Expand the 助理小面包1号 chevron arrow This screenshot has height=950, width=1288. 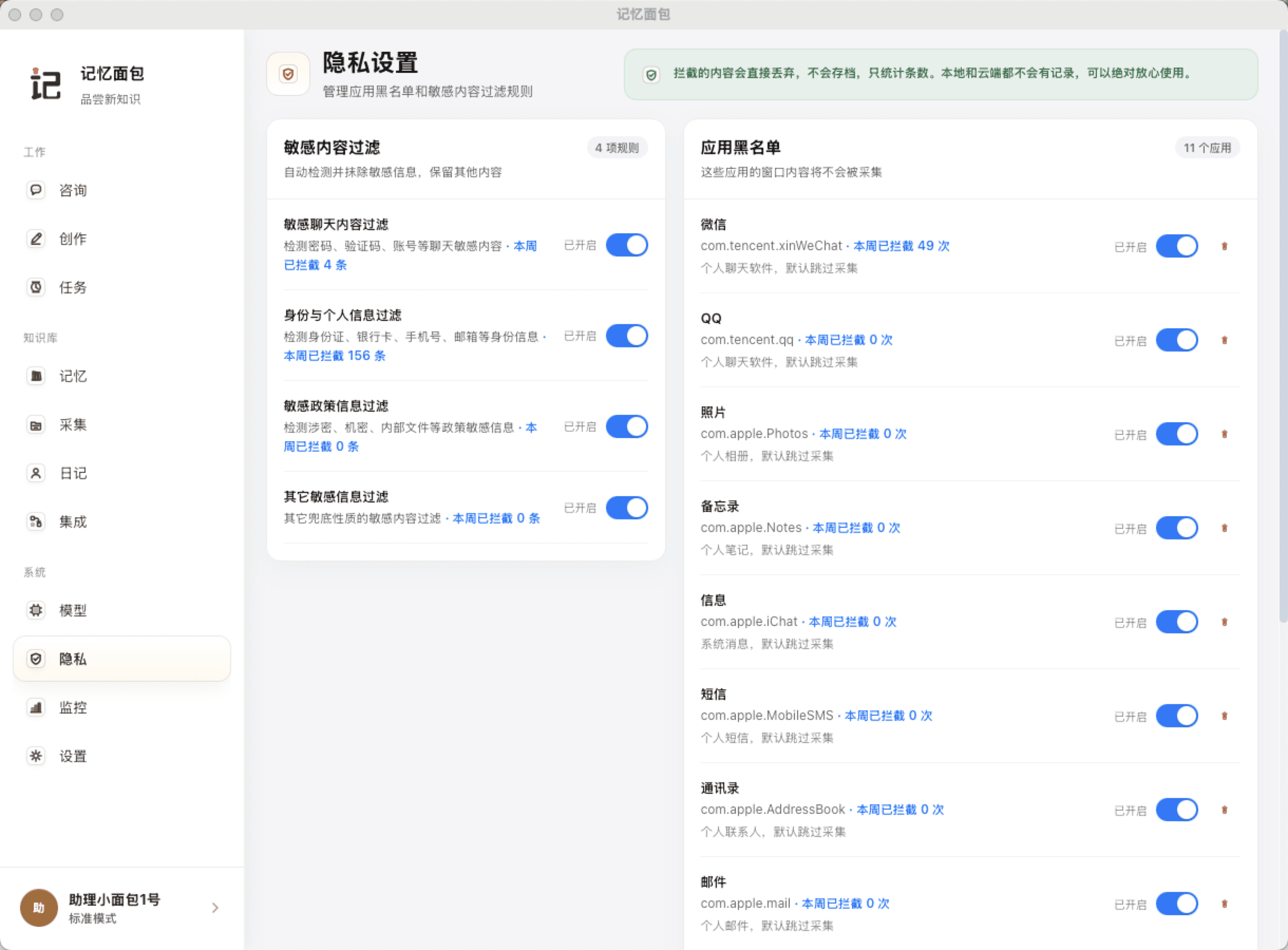[215, 907]
